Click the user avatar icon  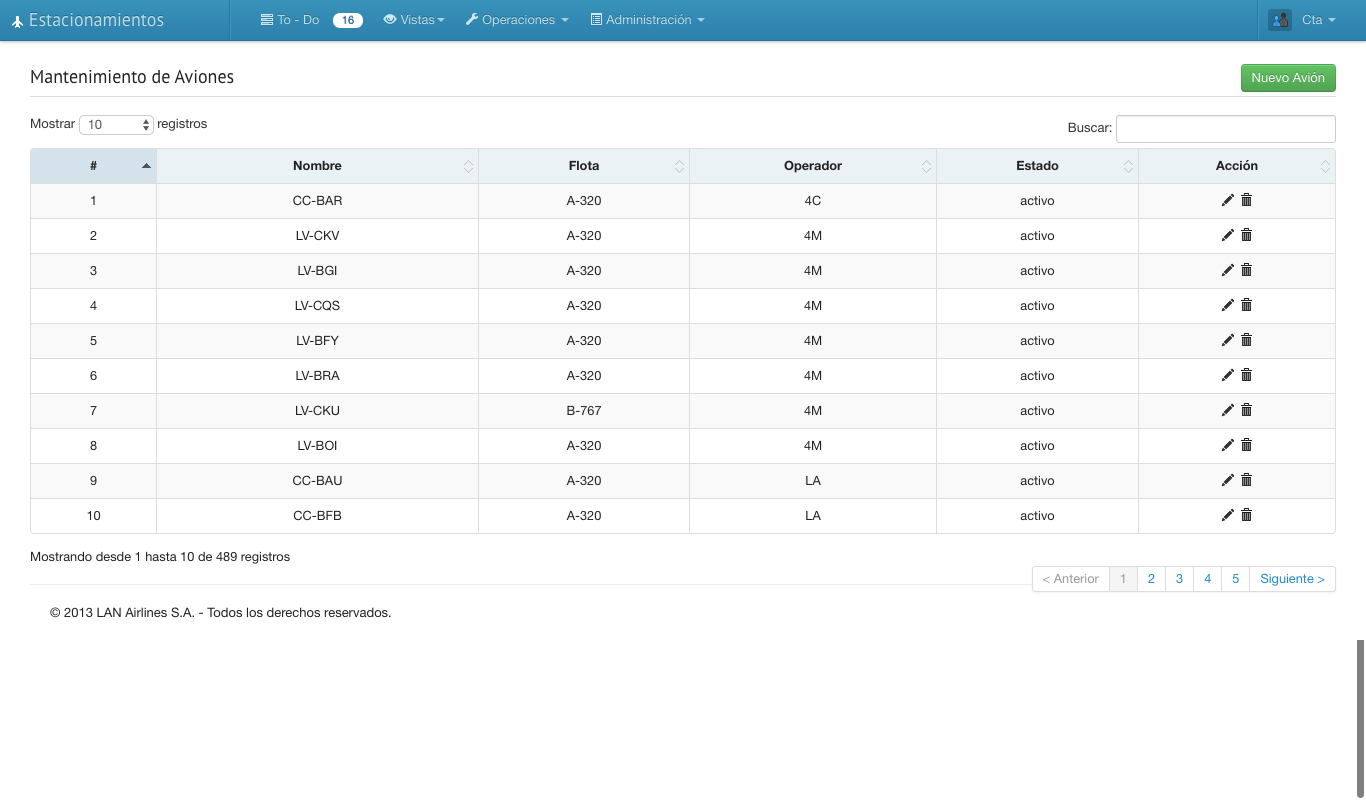tap(1280, 20)
